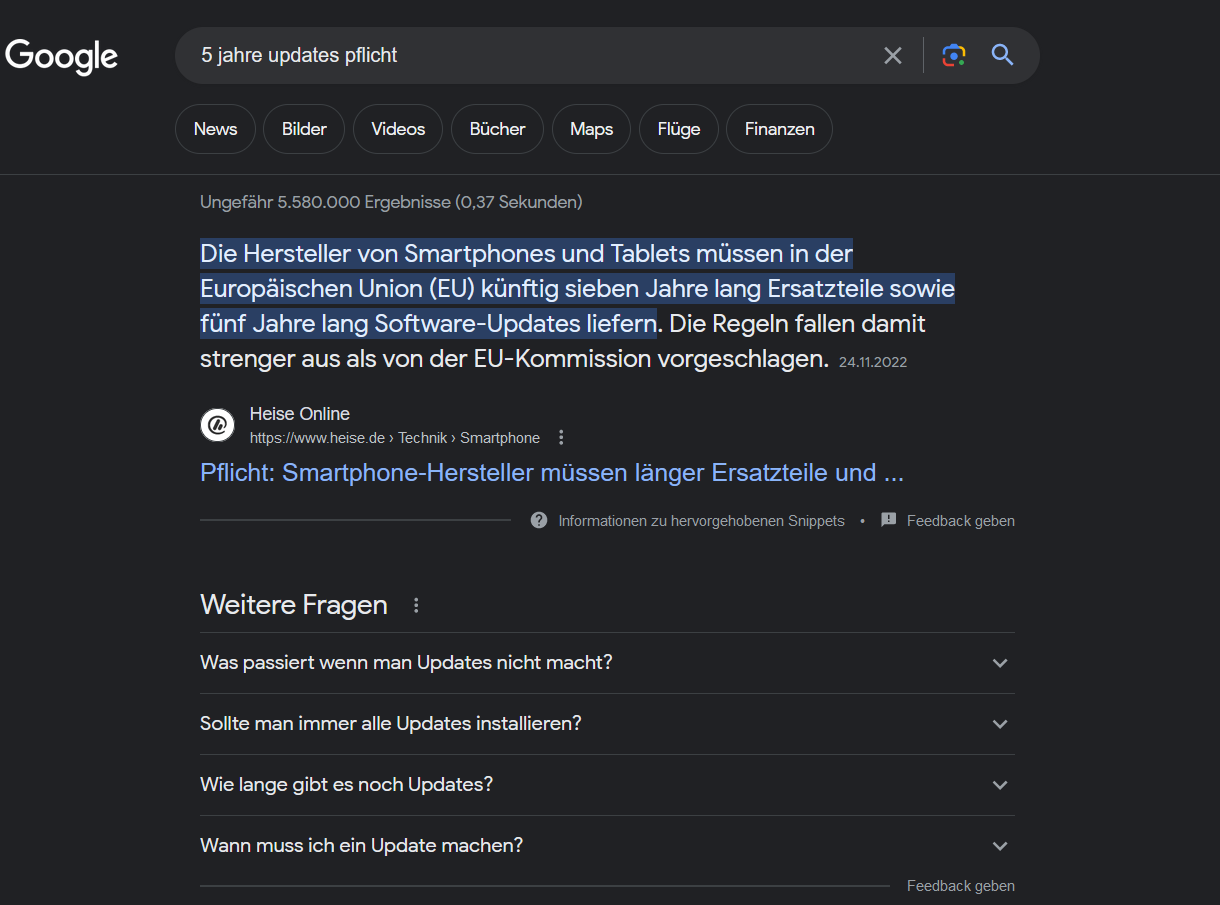Expand 'Sollte man immer alle Updates installieren?'

pyautogui.click(x=999, y=724)
